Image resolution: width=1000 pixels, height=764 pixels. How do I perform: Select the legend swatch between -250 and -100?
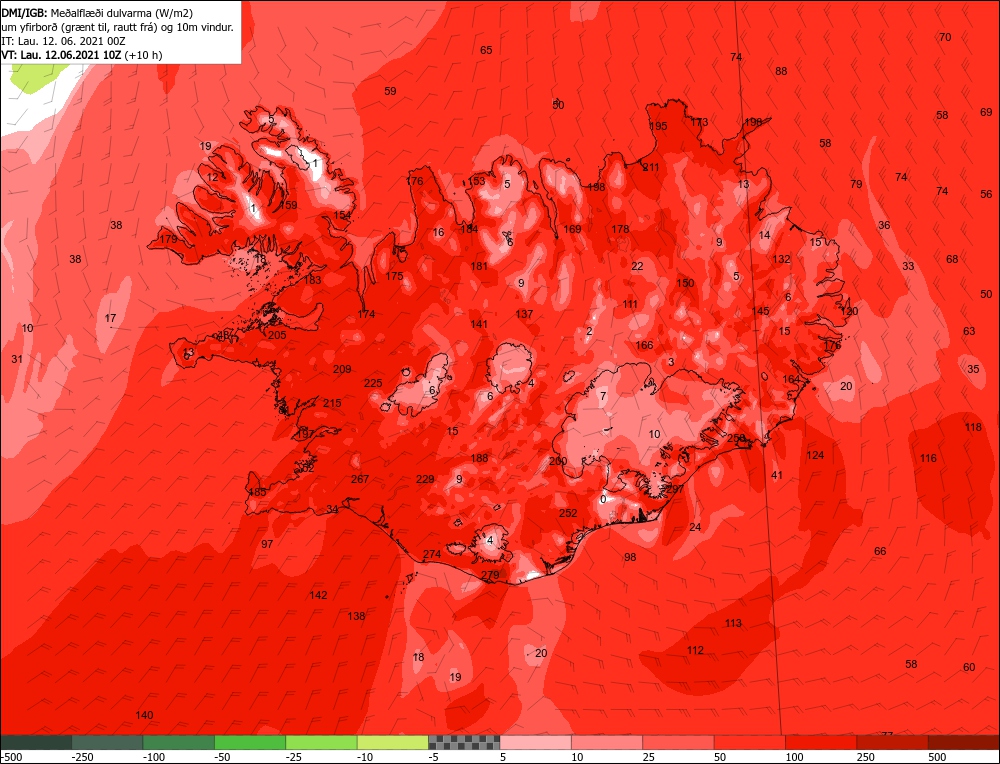(x=108, y=742)
